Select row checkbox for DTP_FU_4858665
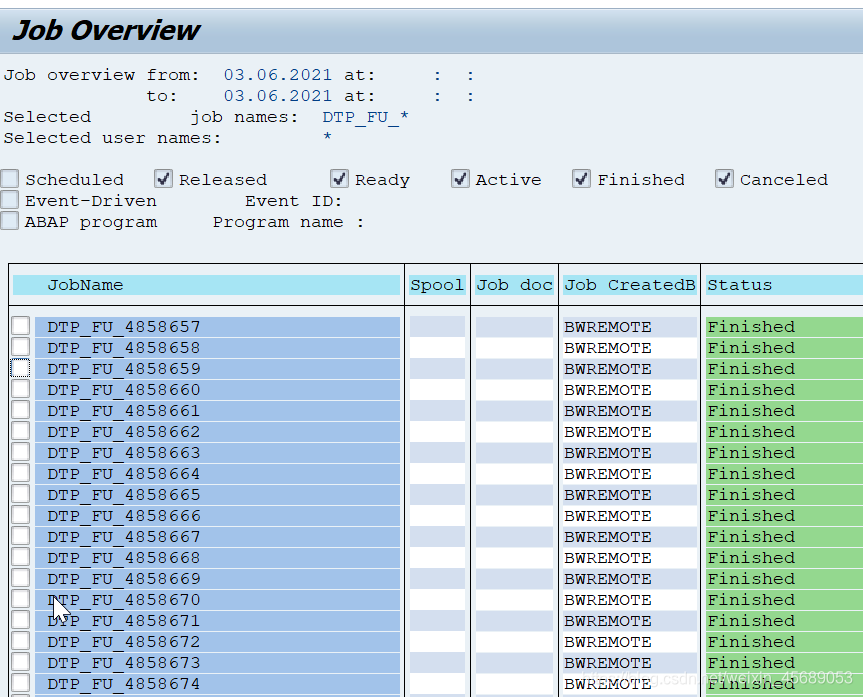Image resolution: width=863 pixels, height=697 pixels. click(20, 494)
